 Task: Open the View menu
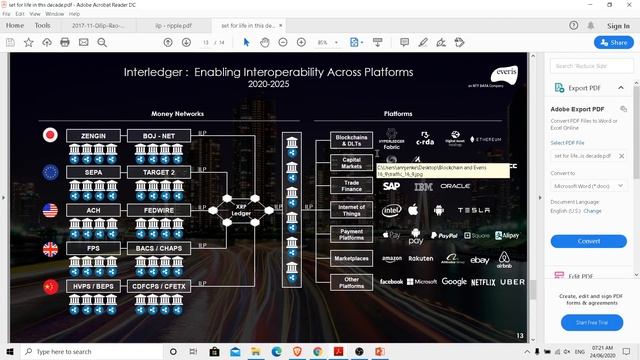35,14
